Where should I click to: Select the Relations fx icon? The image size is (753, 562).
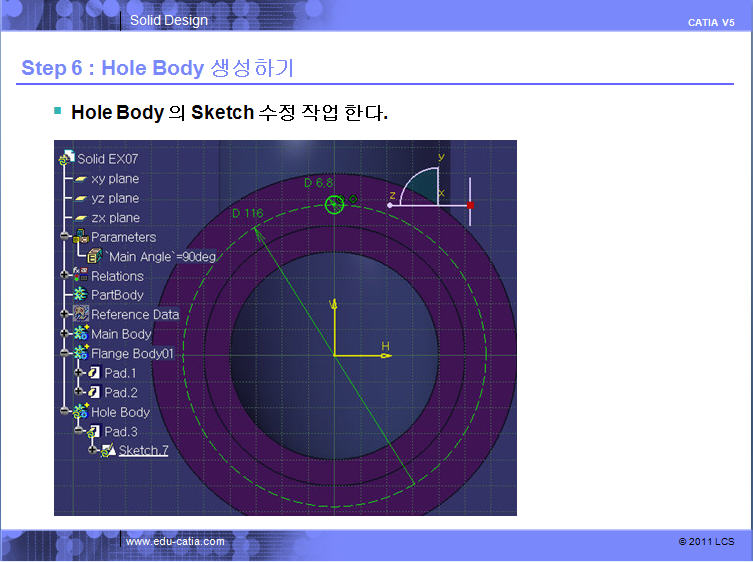coord(81,275)
